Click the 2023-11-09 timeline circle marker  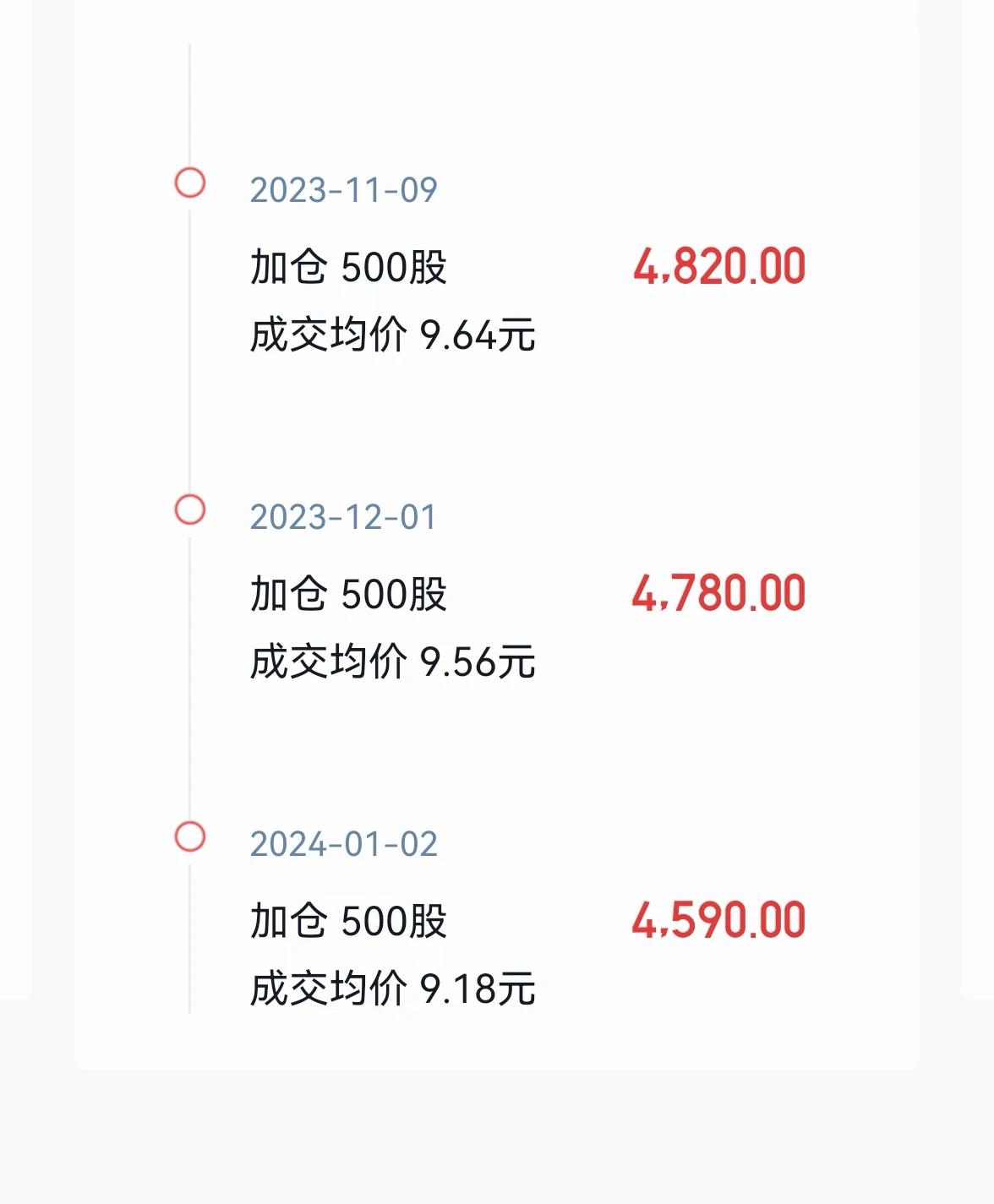189,183
